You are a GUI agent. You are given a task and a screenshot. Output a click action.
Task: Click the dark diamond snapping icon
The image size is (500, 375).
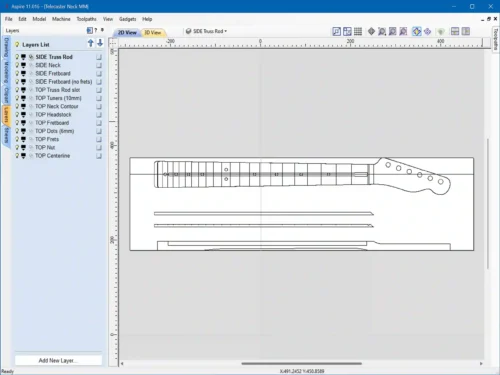(371, 31)
